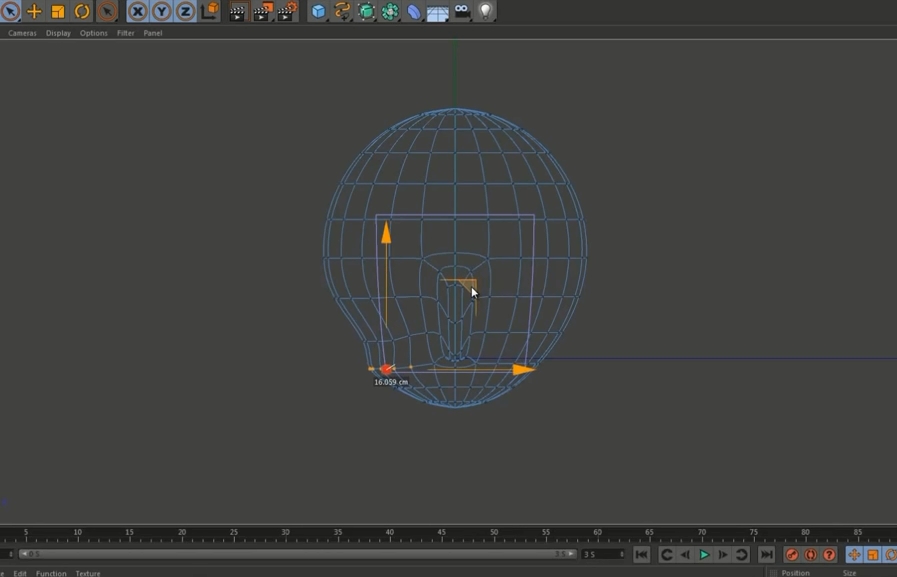Click the Size column header

(x=850, y=573)
